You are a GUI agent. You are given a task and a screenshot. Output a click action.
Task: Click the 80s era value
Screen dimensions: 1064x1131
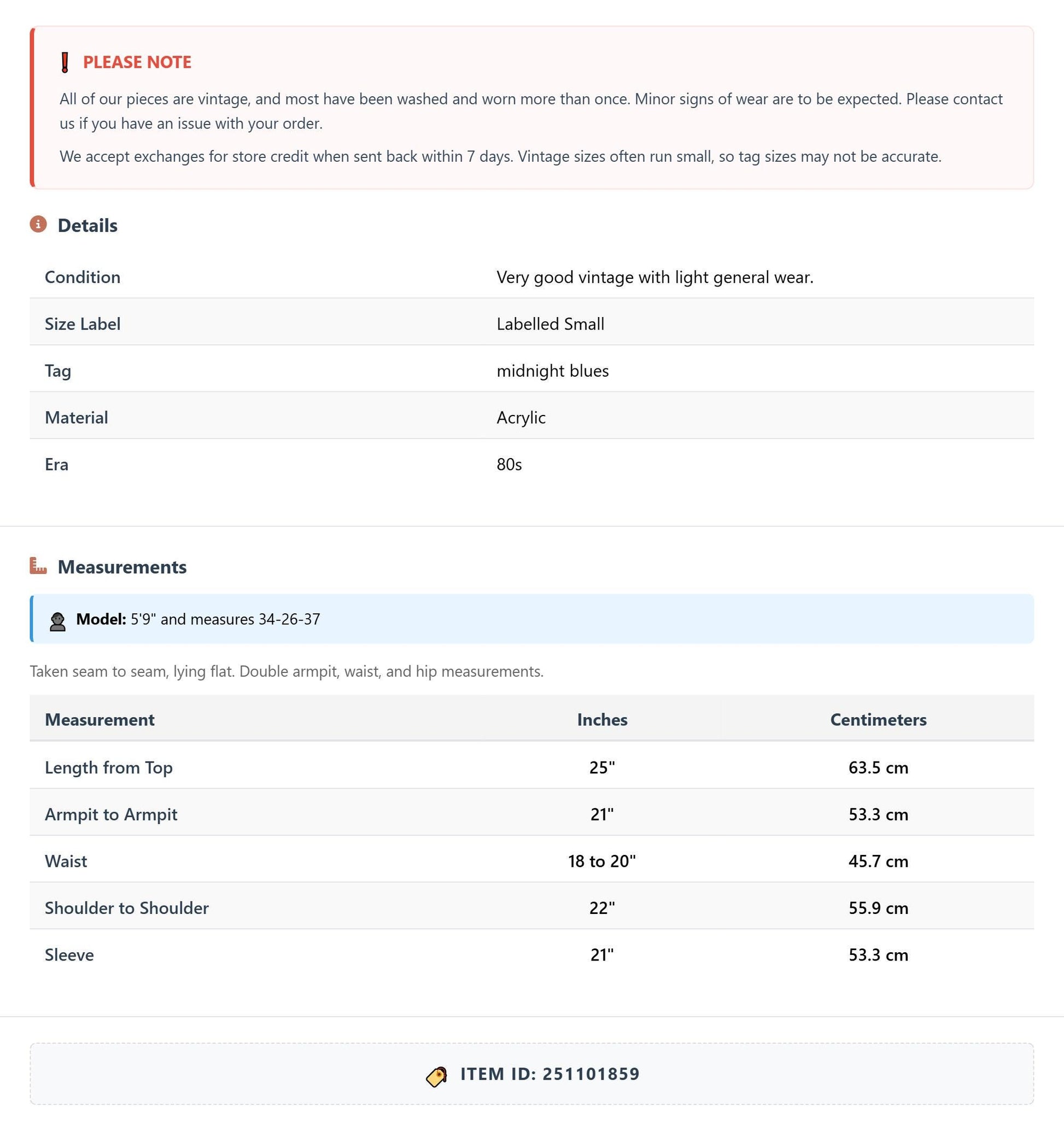[509, 464]
